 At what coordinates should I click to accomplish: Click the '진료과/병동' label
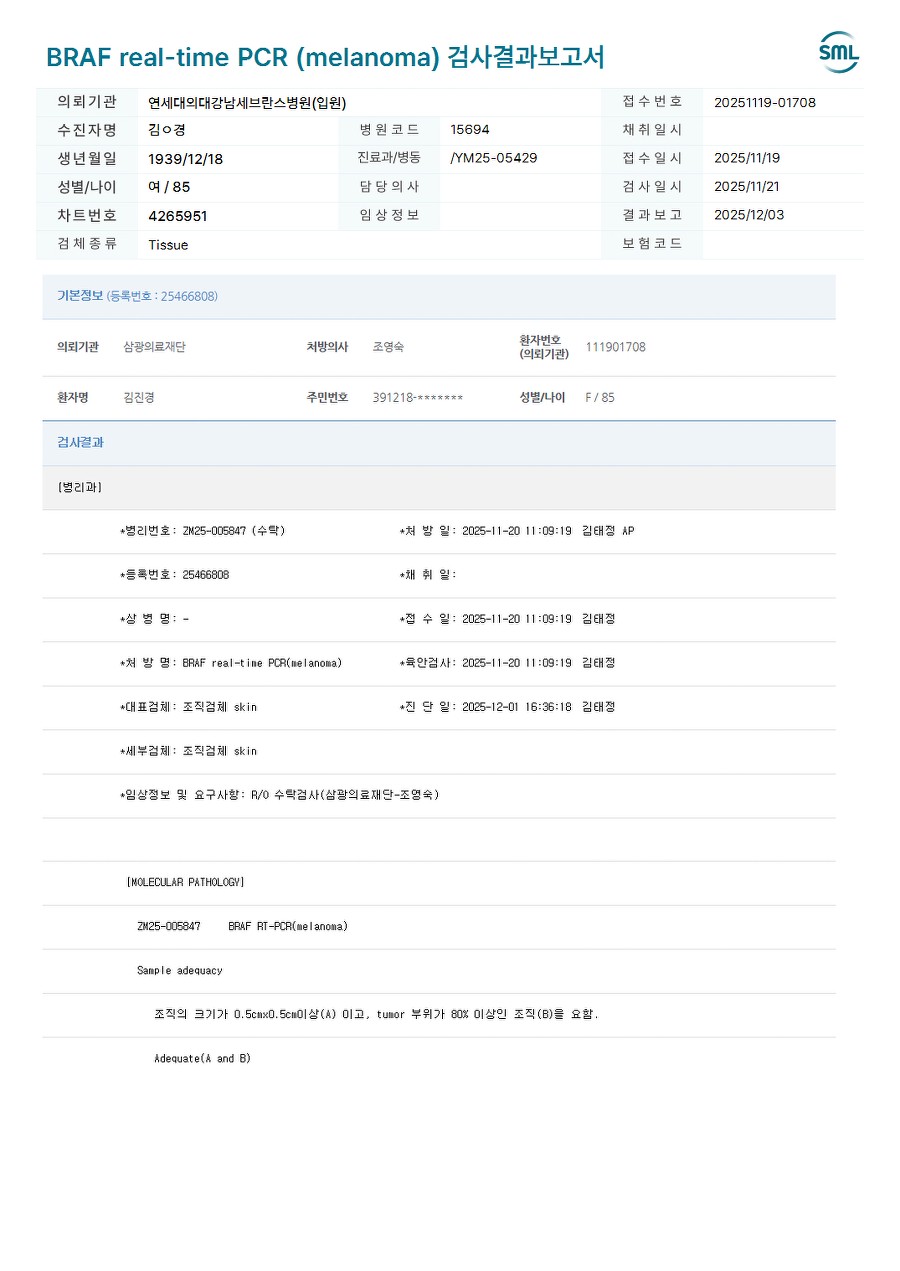[x=389, y=158]
